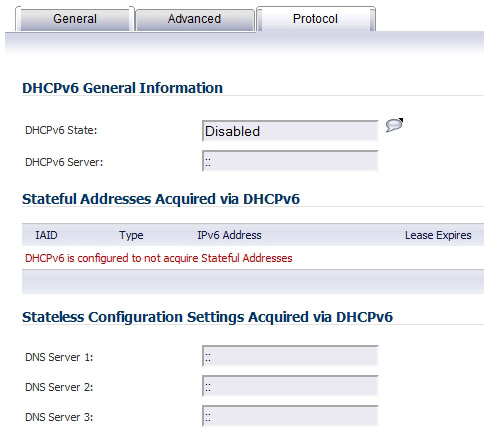The width and height of the screenshot is (484, 434).
Task: Click the DHCPv6 State label
Action: tap(61, 130)
